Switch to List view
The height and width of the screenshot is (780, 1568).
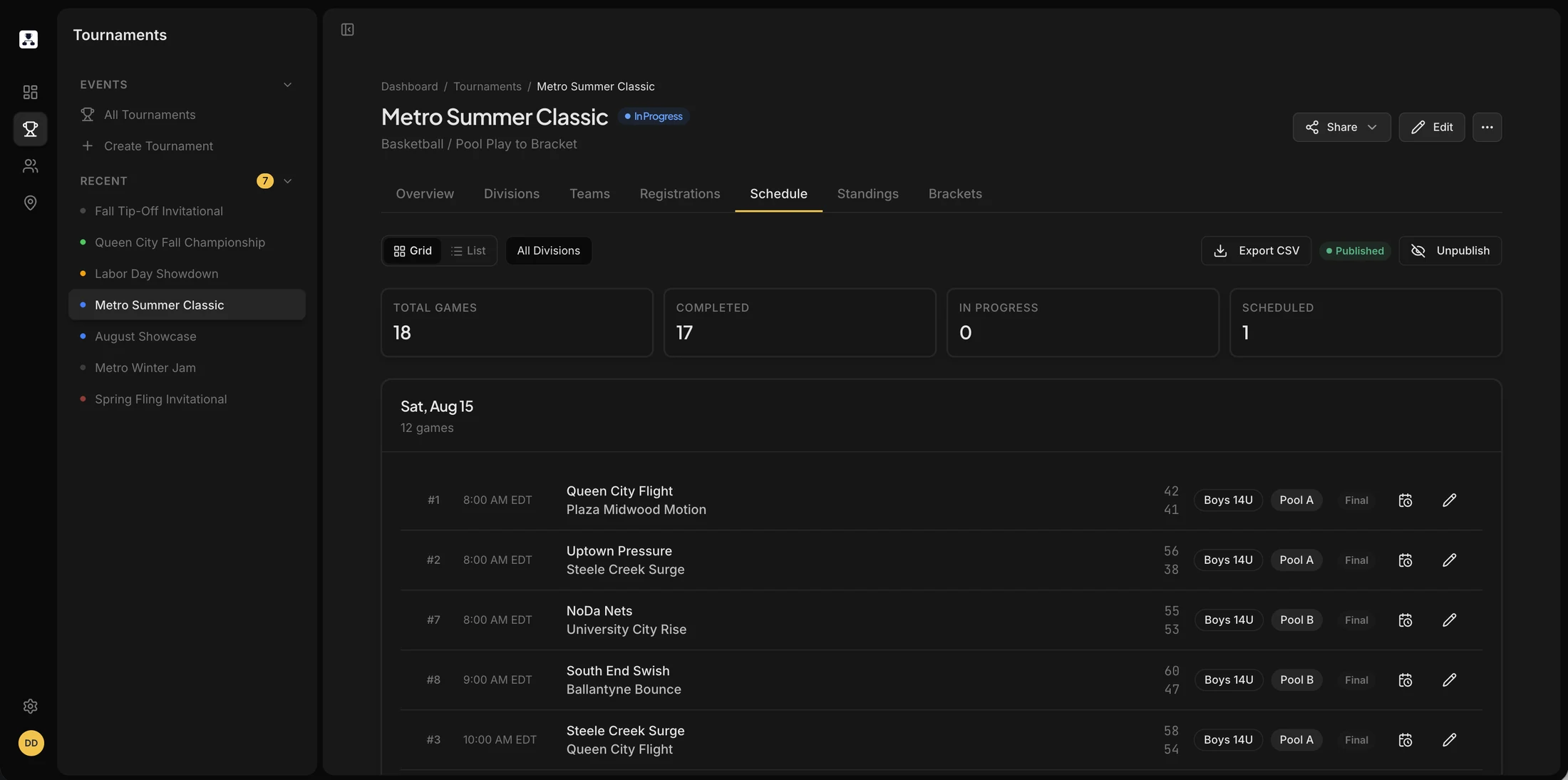pos(468,251)
